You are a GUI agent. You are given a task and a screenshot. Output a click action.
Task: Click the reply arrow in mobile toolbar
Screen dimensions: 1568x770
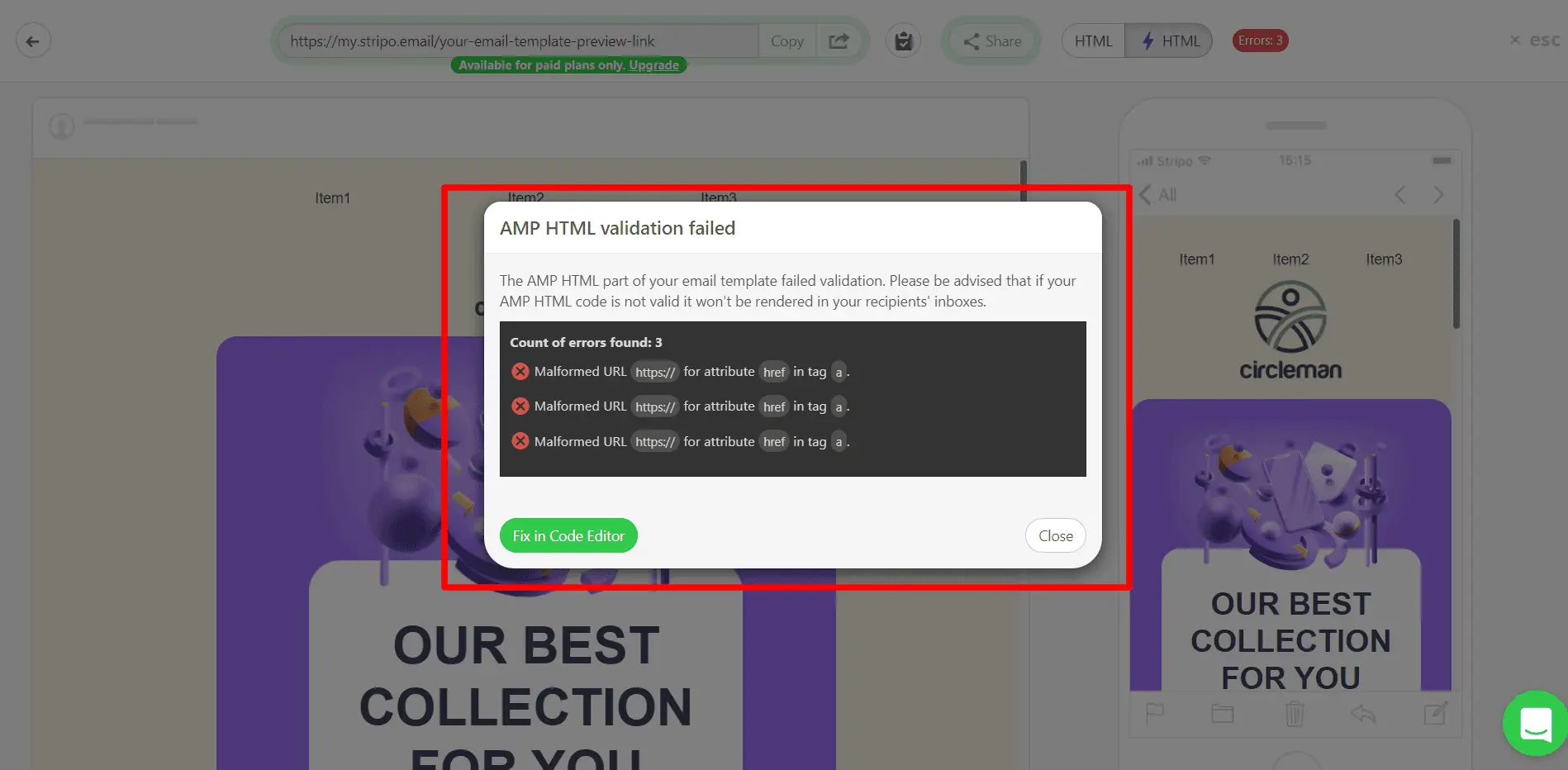pos(1364,713)
